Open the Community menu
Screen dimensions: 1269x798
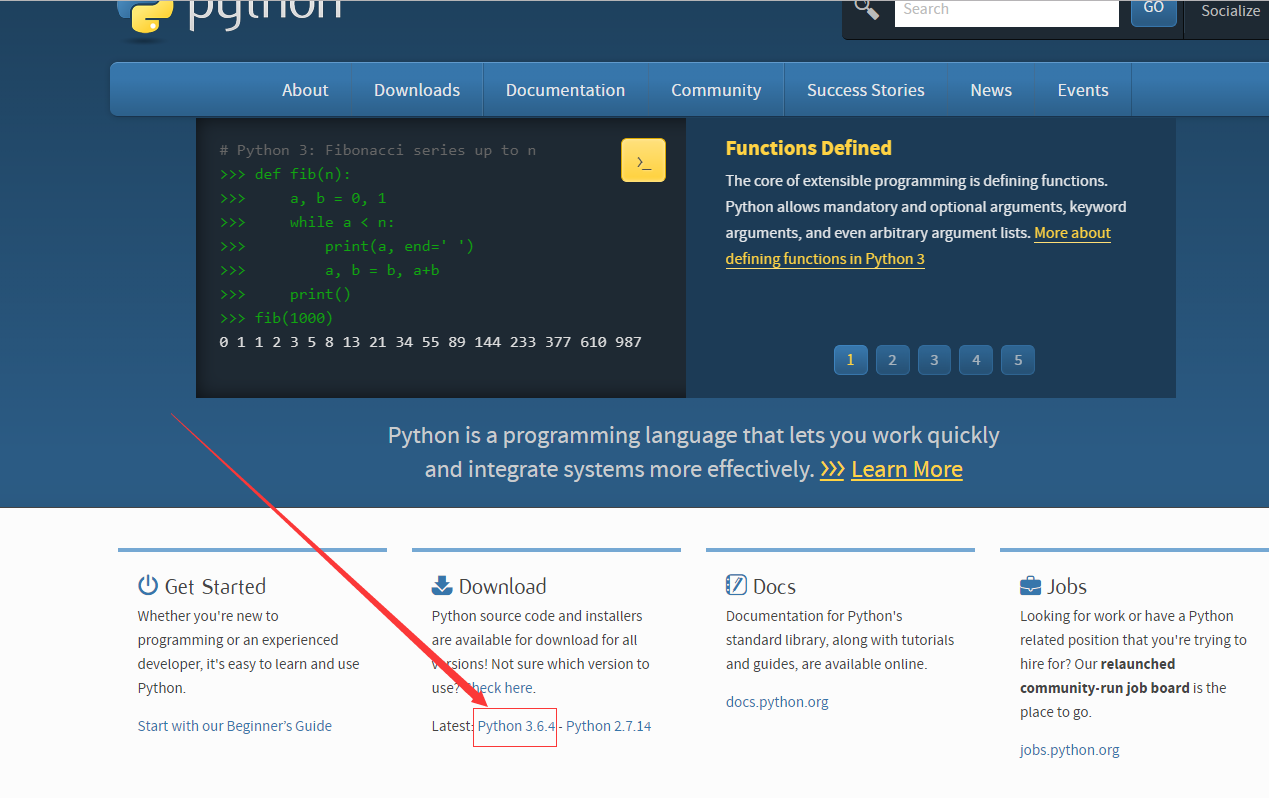[716, 90]
